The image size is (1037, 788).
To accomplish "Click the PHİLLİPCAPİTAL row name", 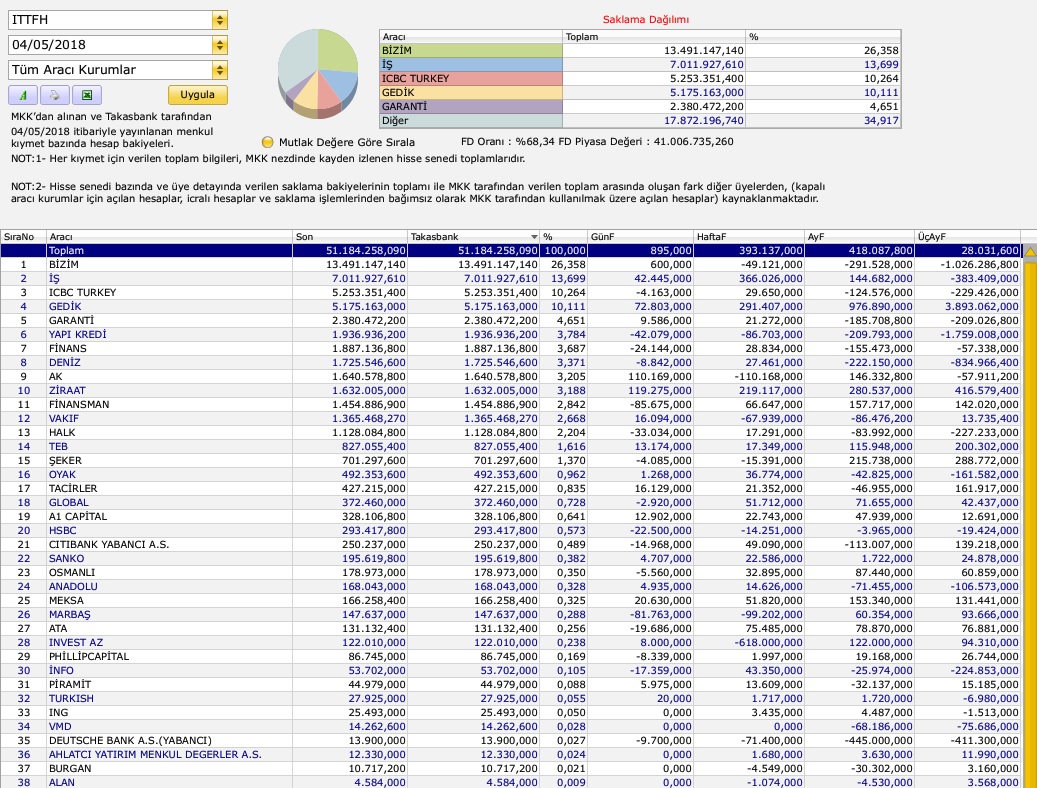I will 89,656.
